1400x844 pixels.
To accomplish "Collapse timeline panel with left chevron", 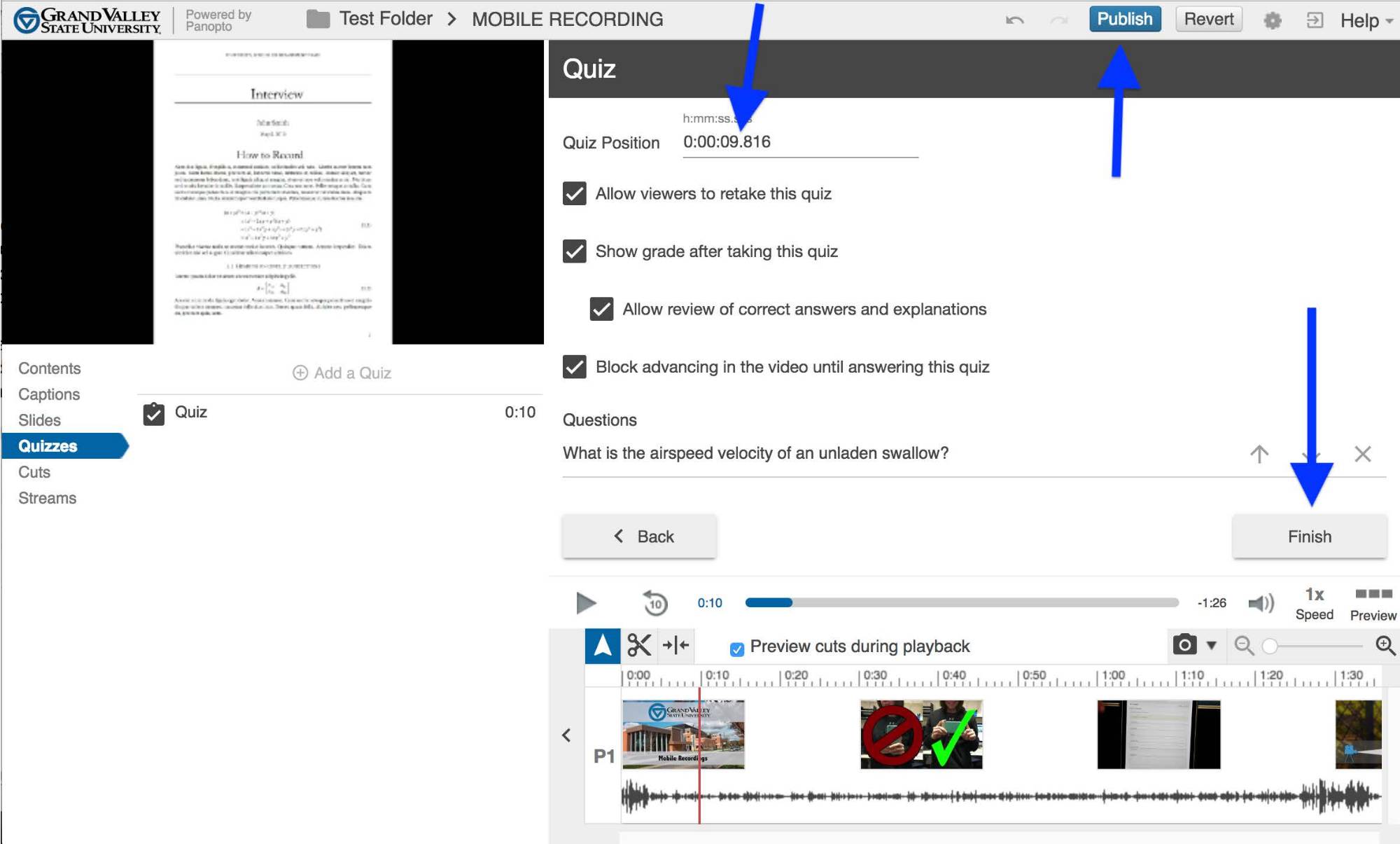I will tap(566, 735).
